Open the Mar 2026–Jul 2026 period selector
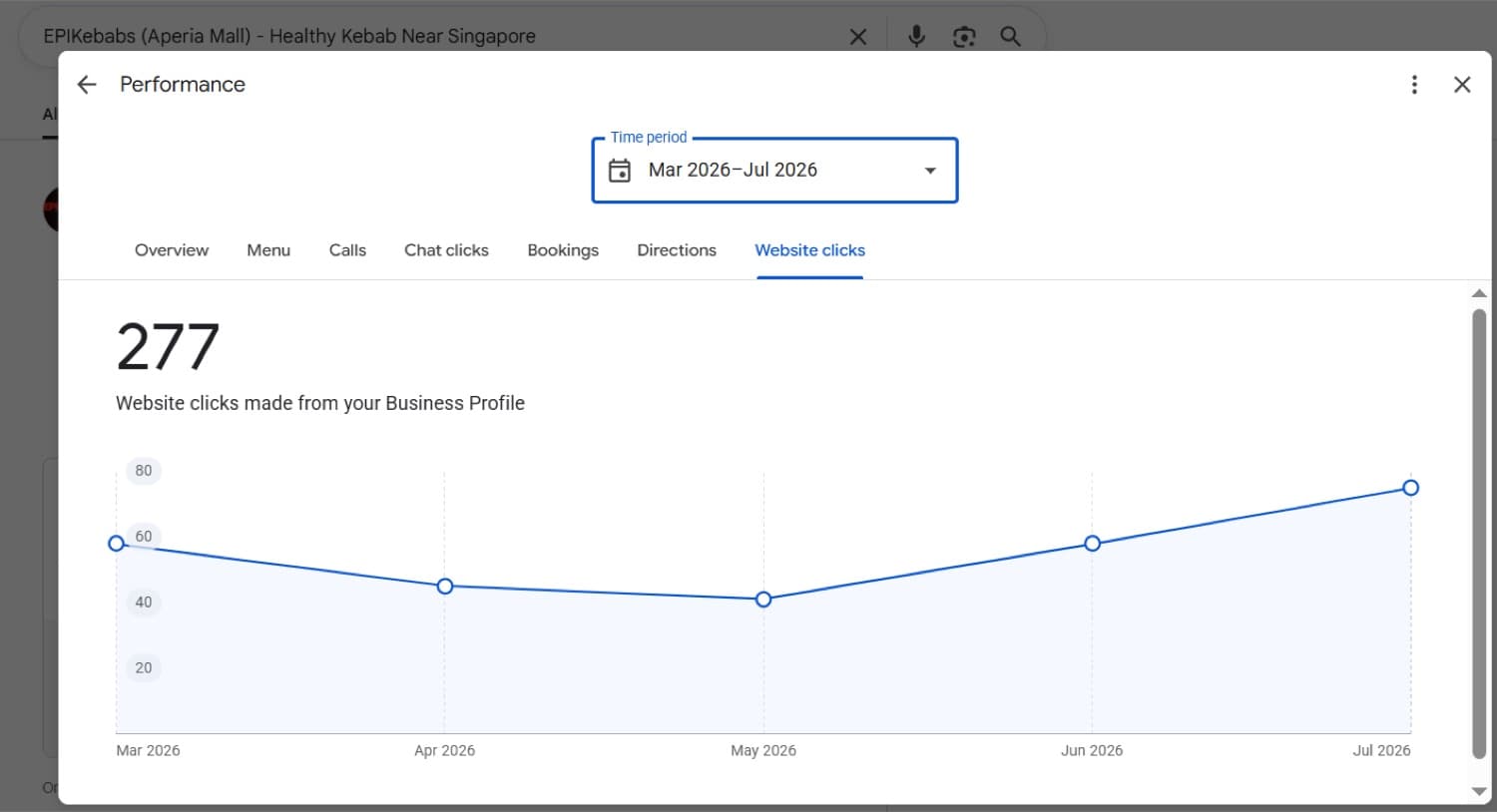Viewport: 1497px width, 812px height. coord(774,171)
